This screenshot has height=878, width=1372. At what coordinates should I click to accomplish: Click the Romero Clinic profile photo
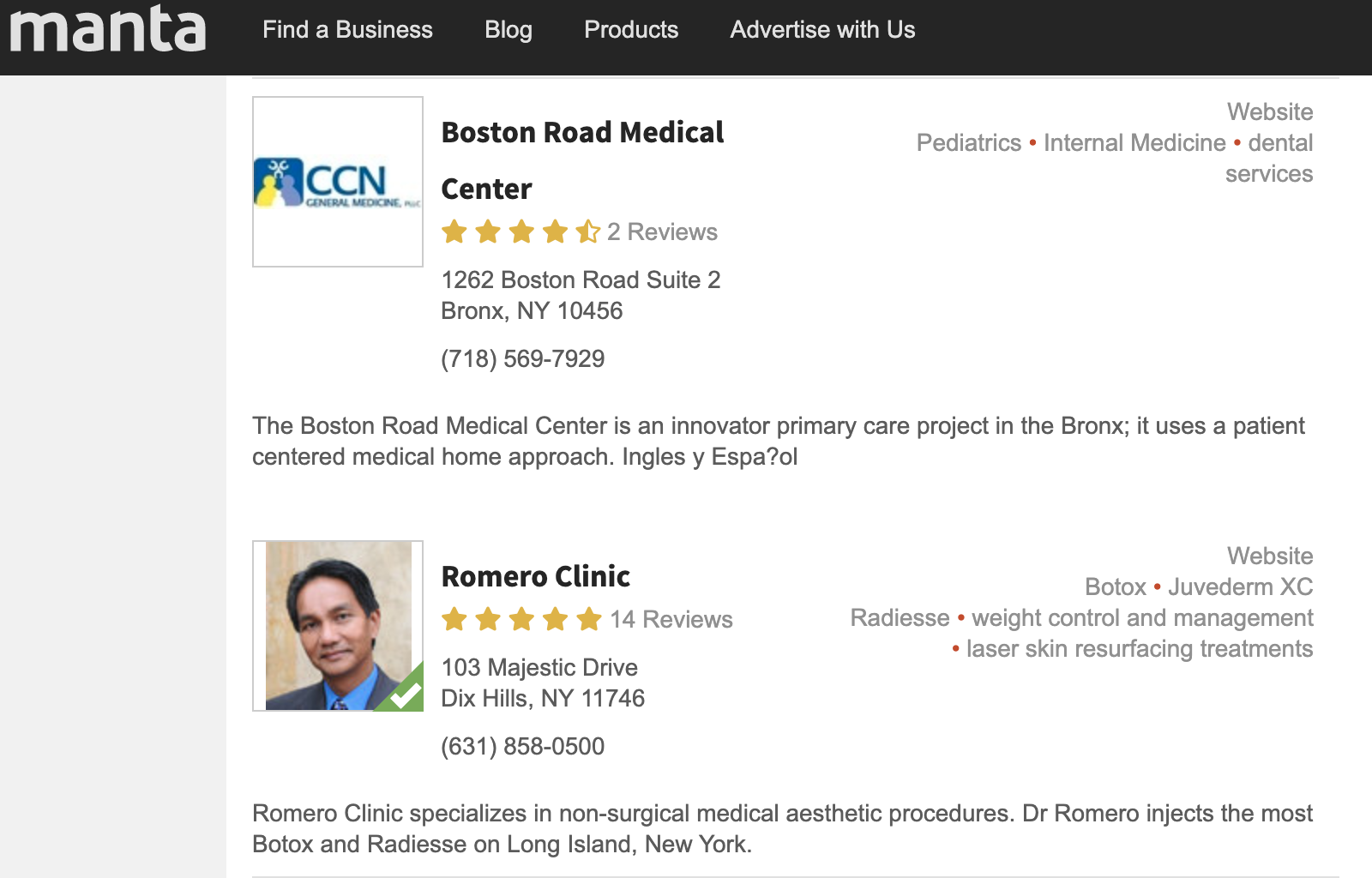click(x=338, y=626)
